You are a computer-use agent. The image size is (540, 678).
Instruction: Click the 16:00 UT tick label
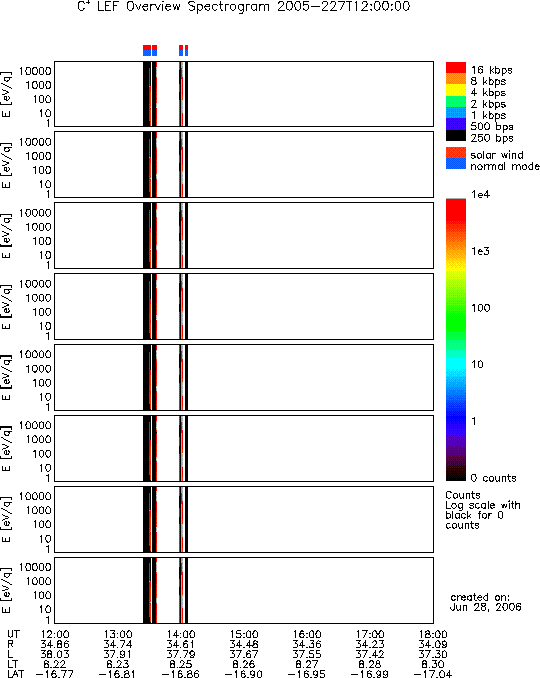click(x=307, y=634)
